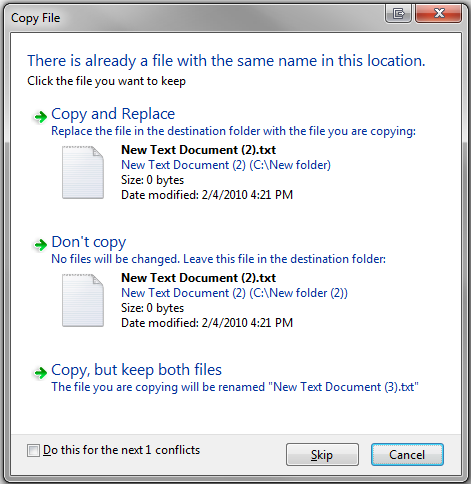Choose the "Copy and Replace" heading option
Viewport: 471px width, 484px height.
pyautogui.click(x=113, y=114)
